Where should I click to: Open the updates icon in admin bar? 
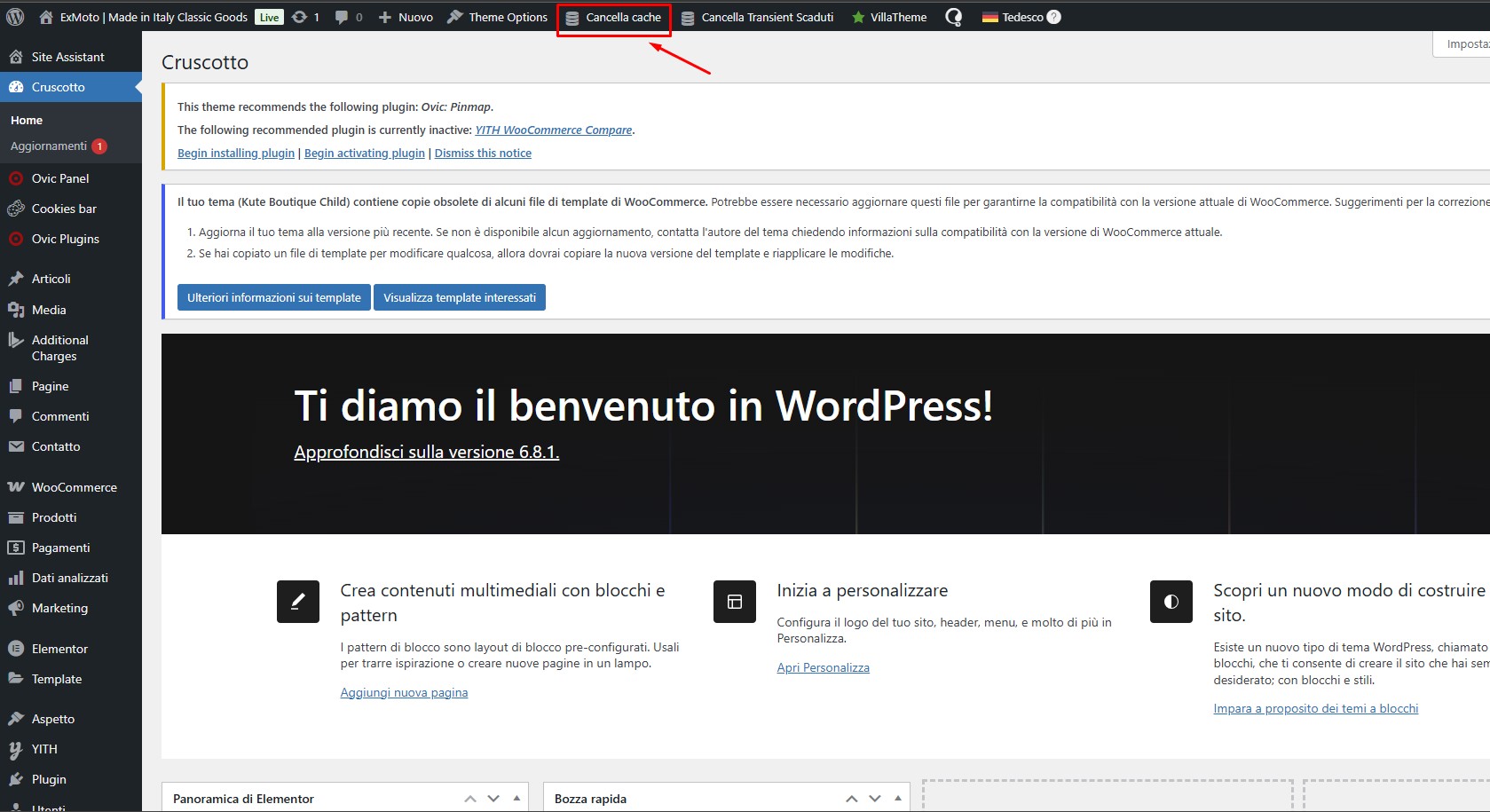click(x=300, y=17)
